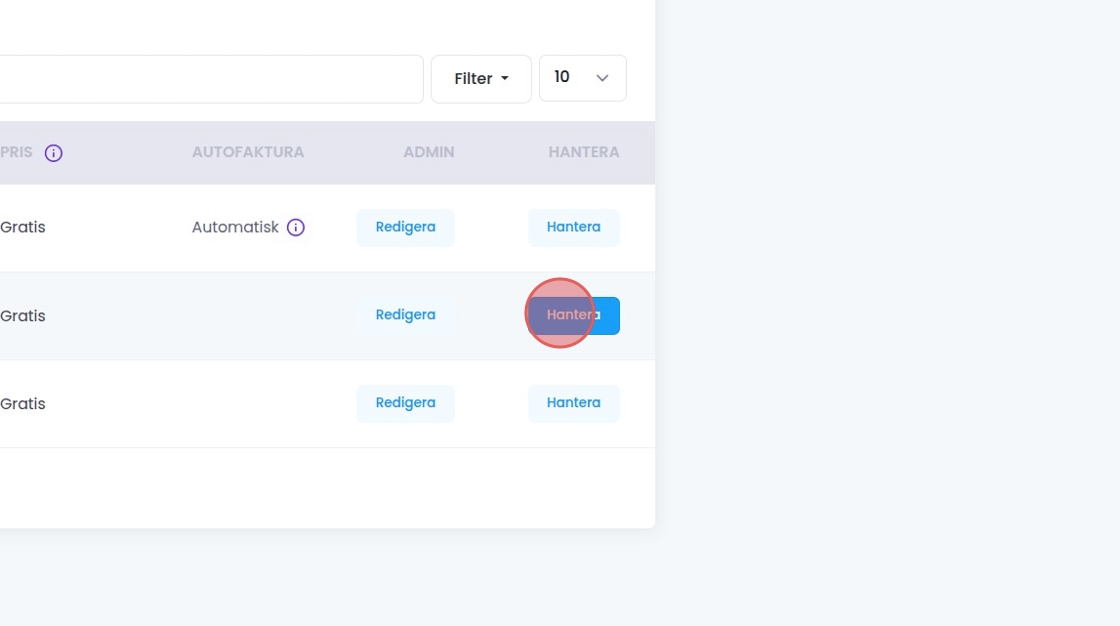Expand the rows-per-page dropdown showing 10
The width and height of the screenshot is (1120, 626).
pyautogui.click(x=582, y=78)
